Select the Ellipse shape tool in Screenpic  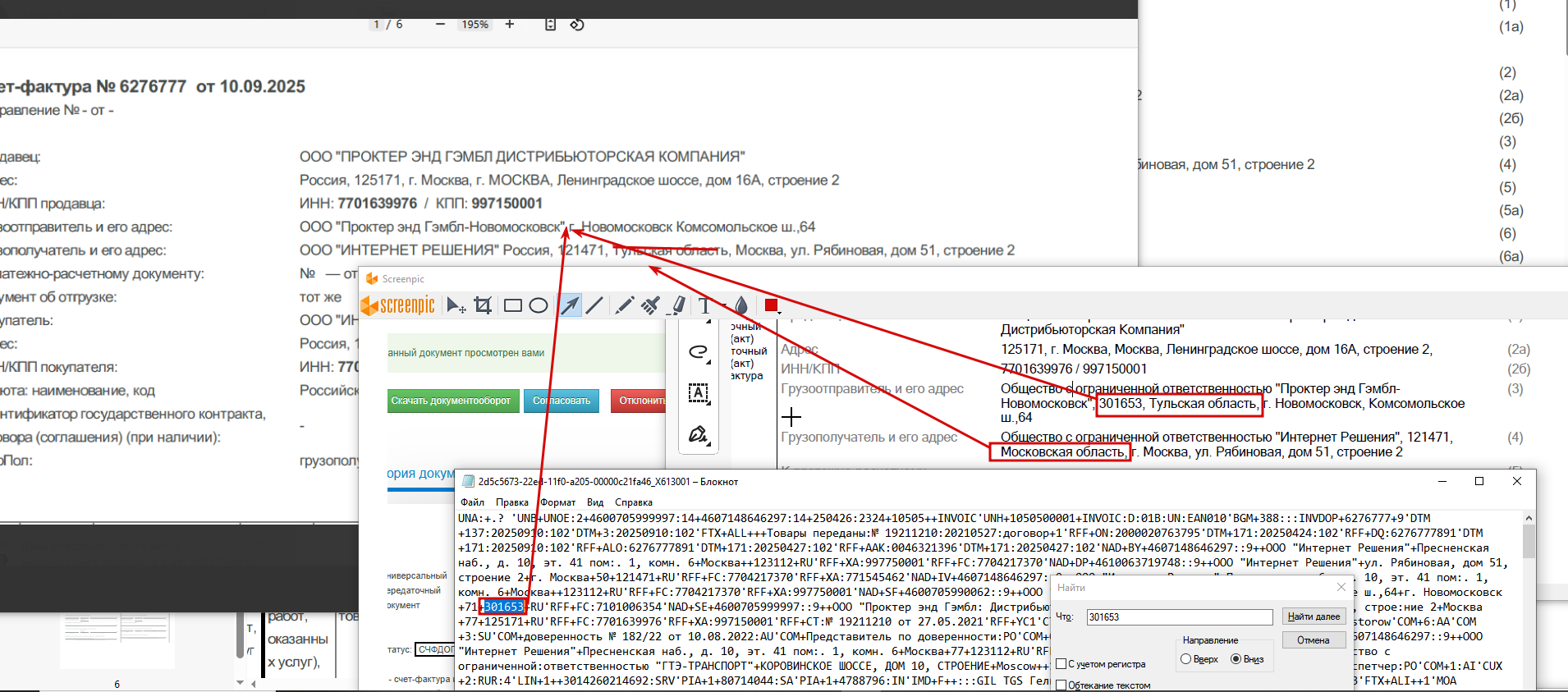pos(539,305)
